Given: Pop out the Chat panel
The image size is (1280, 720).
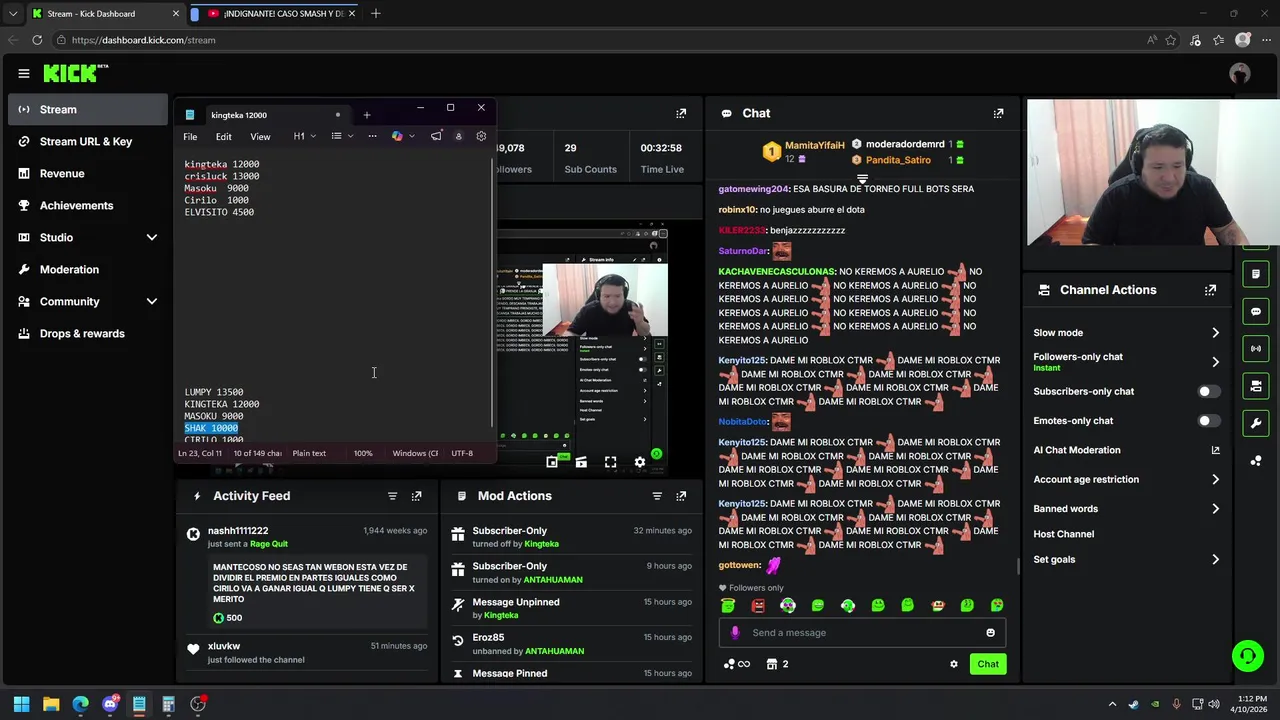Looking at the screenshot, I should pos(998,113).
